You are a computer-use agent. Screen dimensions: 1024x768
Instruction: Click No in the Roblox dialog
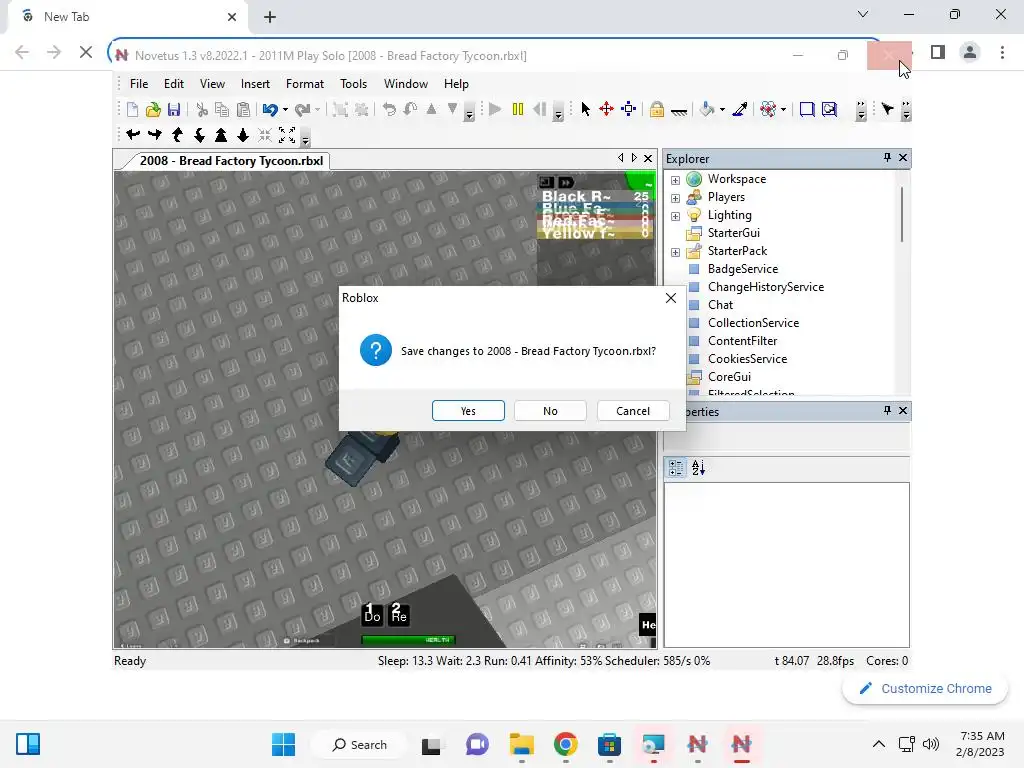pyautogui.click(x=551, y=411)
